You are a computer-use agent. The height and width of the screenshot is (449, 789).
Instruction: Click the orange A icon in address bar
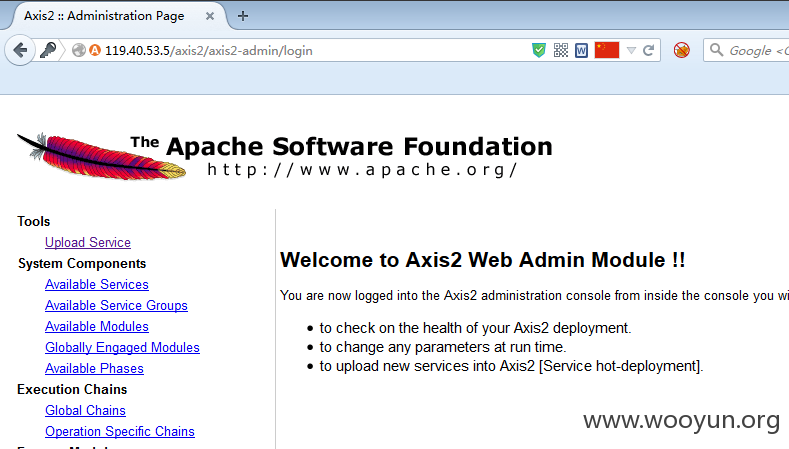coord(95,50)
